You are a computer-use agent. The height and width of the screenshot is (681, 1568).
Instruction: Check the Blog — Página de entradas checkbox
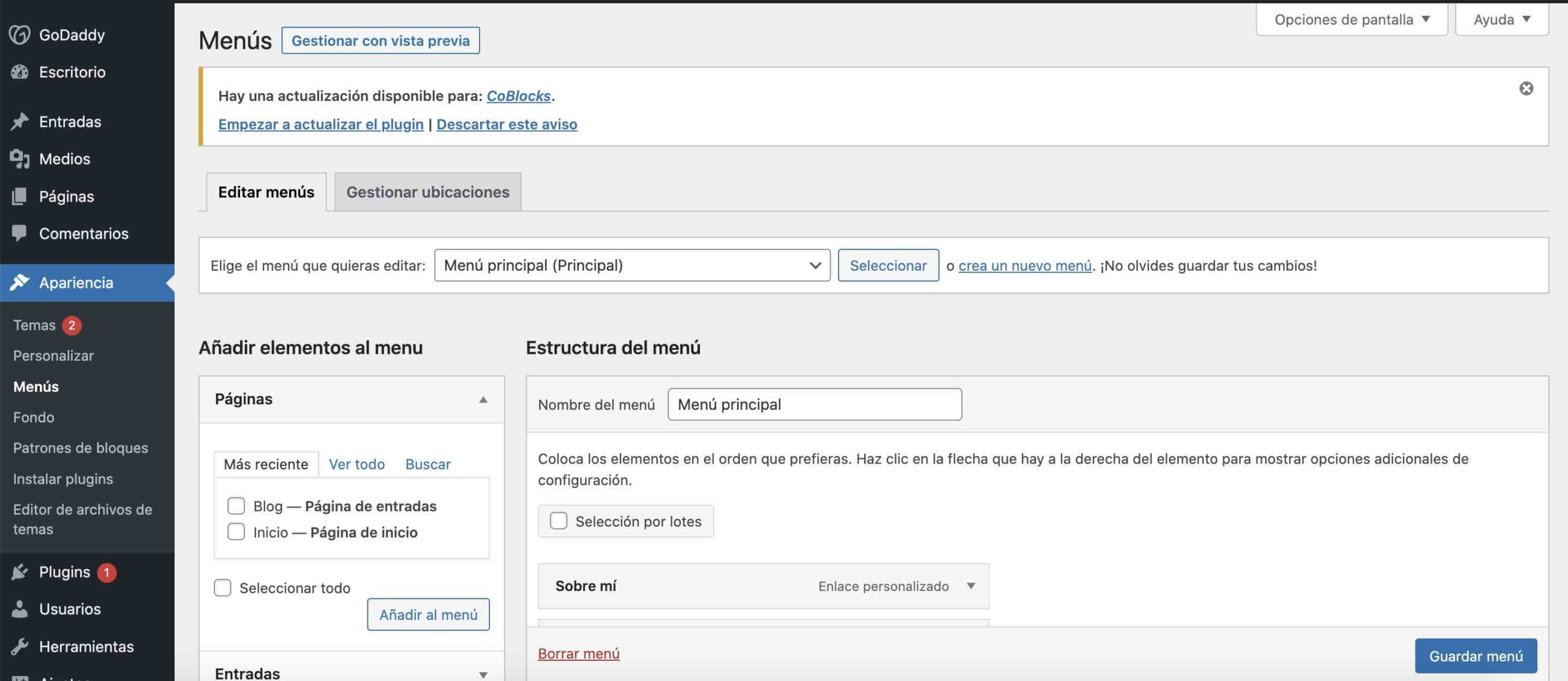pos(236,506)
